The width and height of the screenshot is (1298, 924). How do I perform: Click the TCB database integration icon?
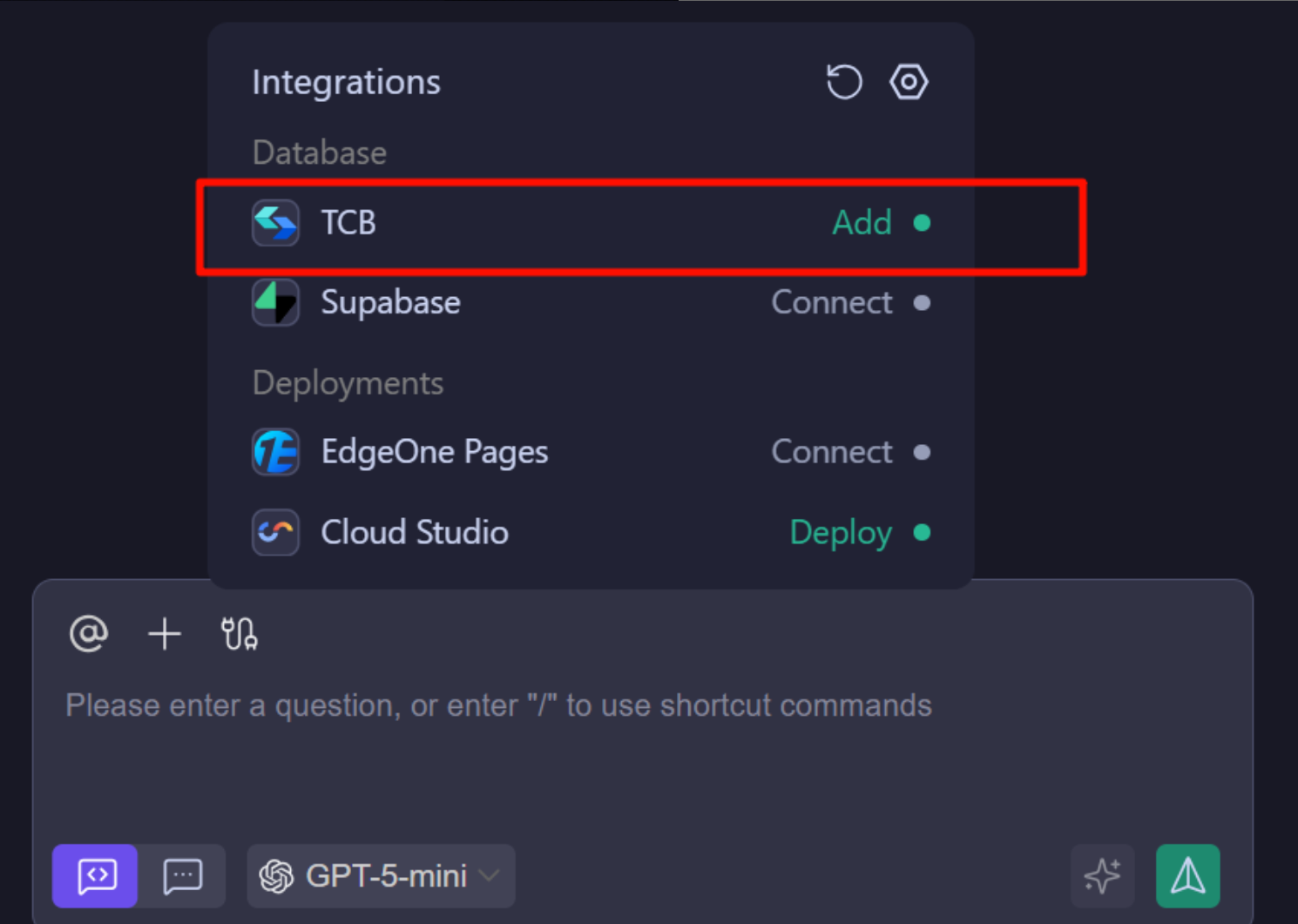pyautogui.click(x=275, y=223)
